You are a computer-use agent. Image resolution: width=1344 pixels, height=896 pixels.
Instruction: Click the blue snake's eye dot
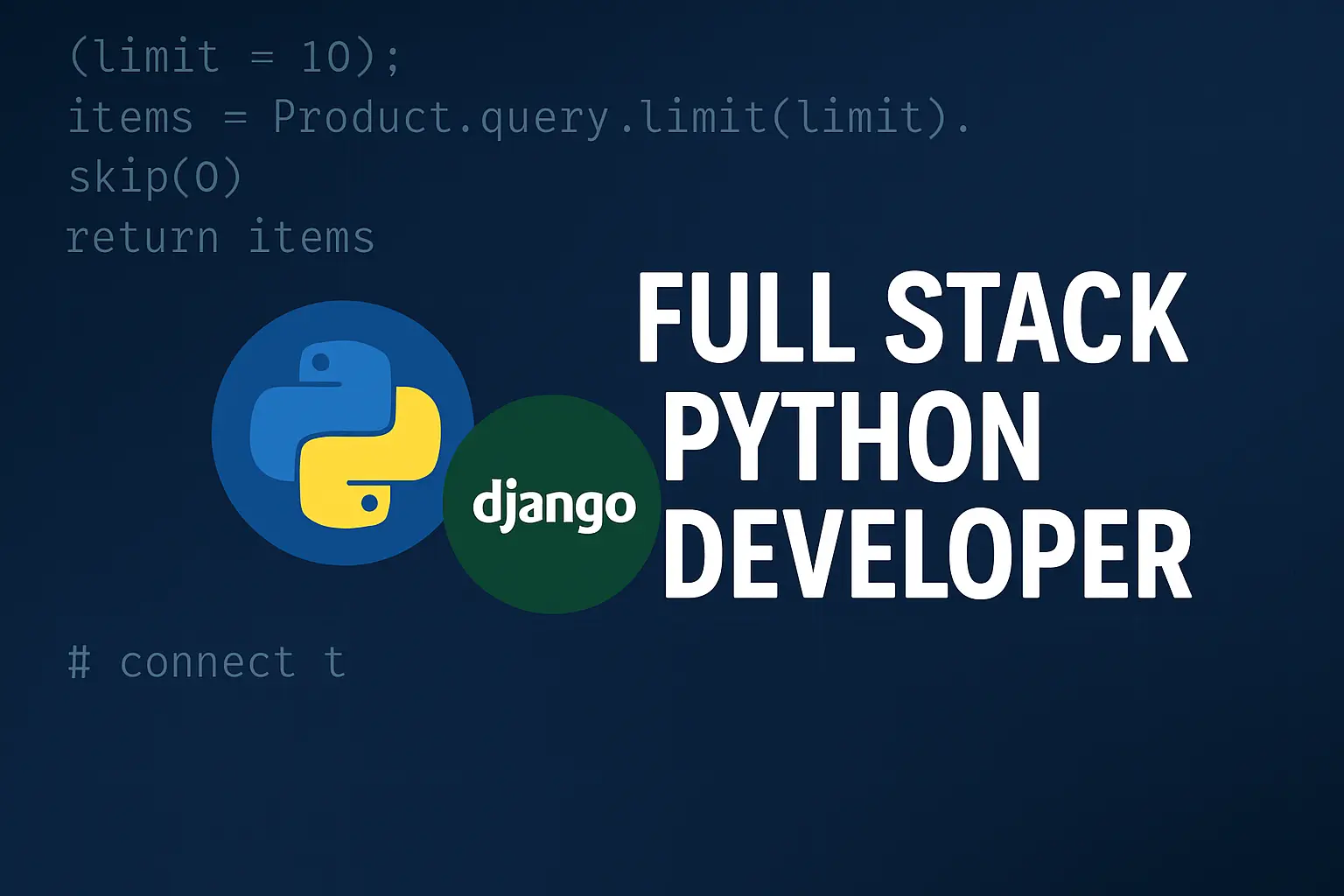321,362
